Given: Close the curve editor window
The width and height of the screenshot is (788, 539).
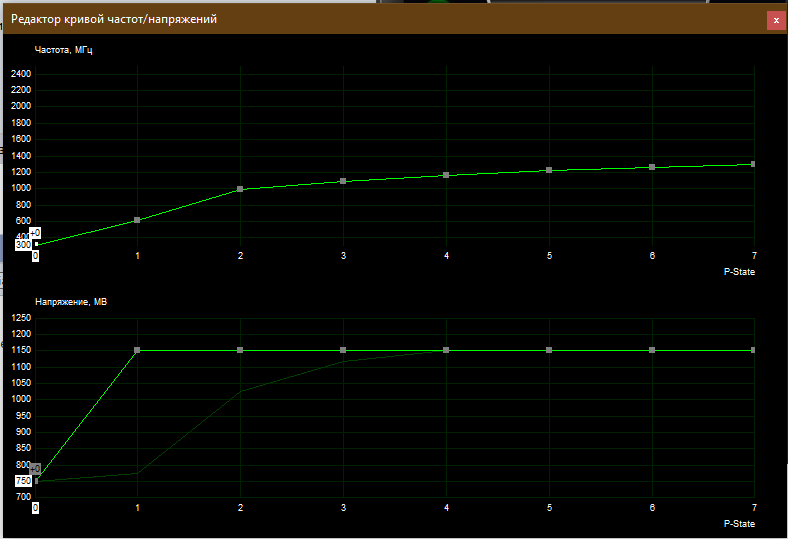Looking at the screenshot, I should pos(776,21).
